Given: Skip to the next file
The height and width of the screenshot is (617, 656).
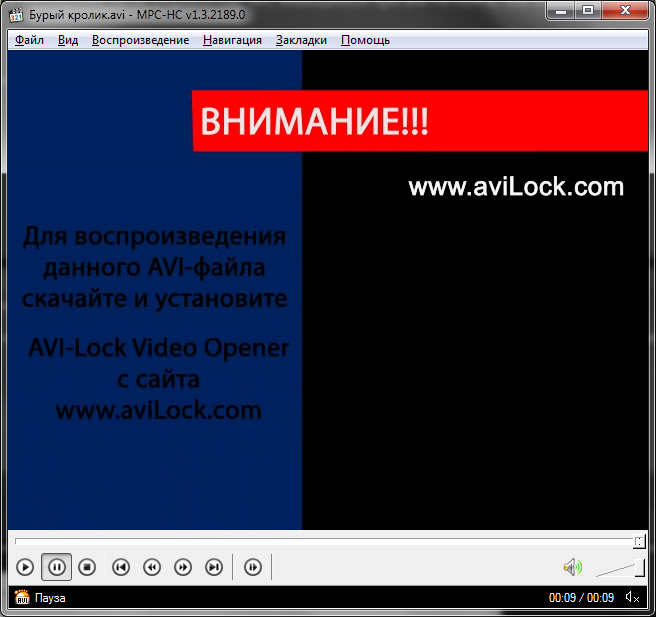Looking at the screenshot, I should (x=214, y=567).
